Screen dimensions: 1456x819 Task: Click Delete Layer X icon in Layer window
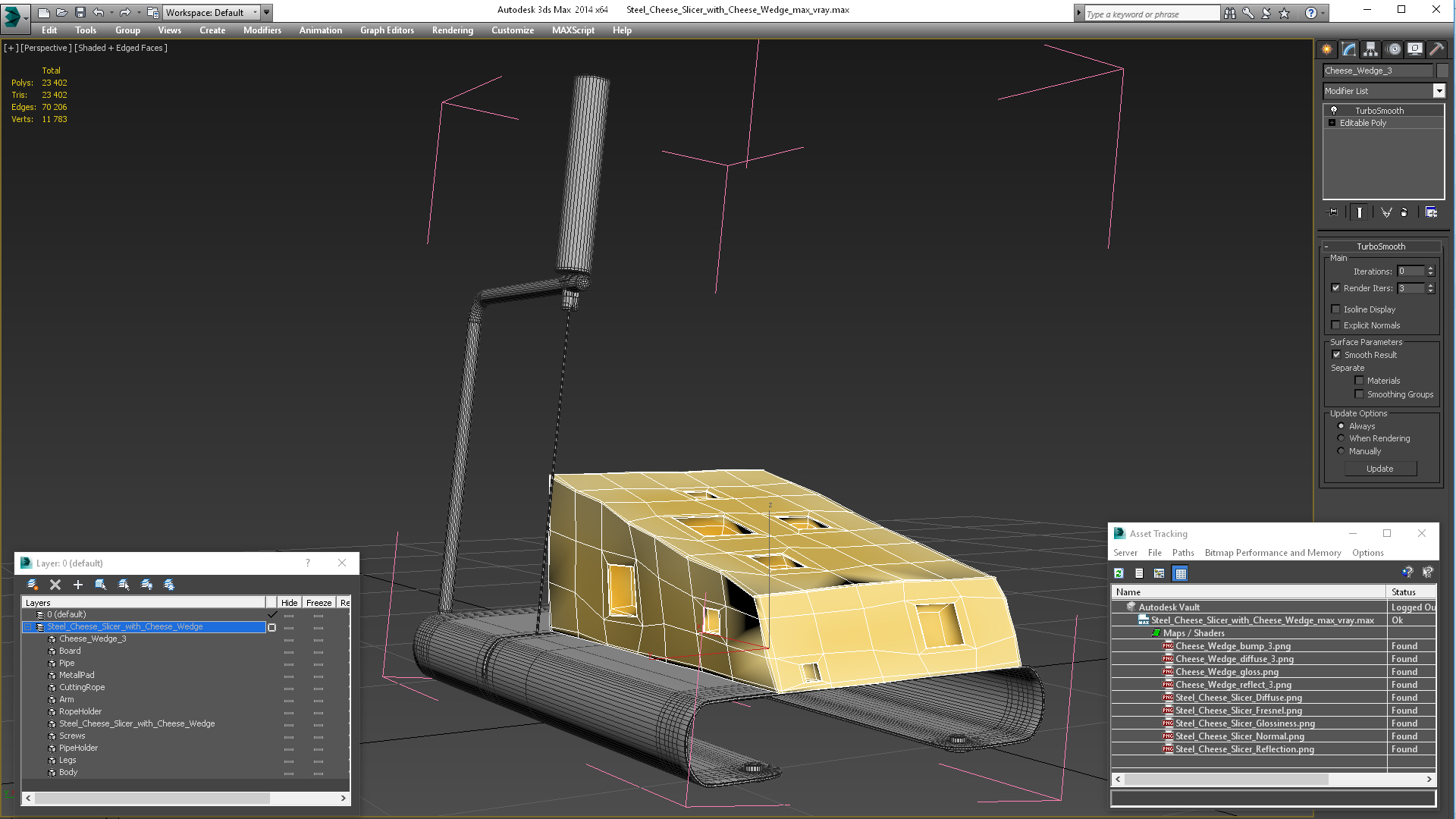[55, 585]
